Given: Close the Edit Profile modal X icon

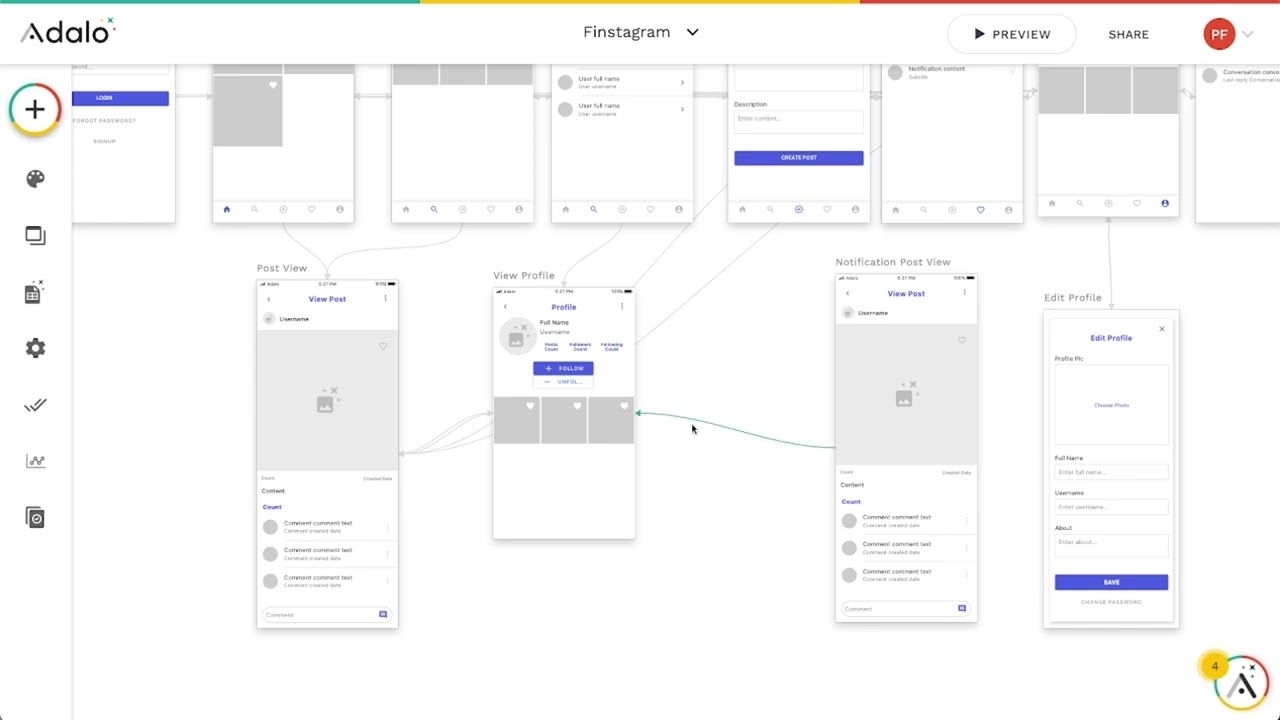Looking at the screenshot, I should 1162,328.
